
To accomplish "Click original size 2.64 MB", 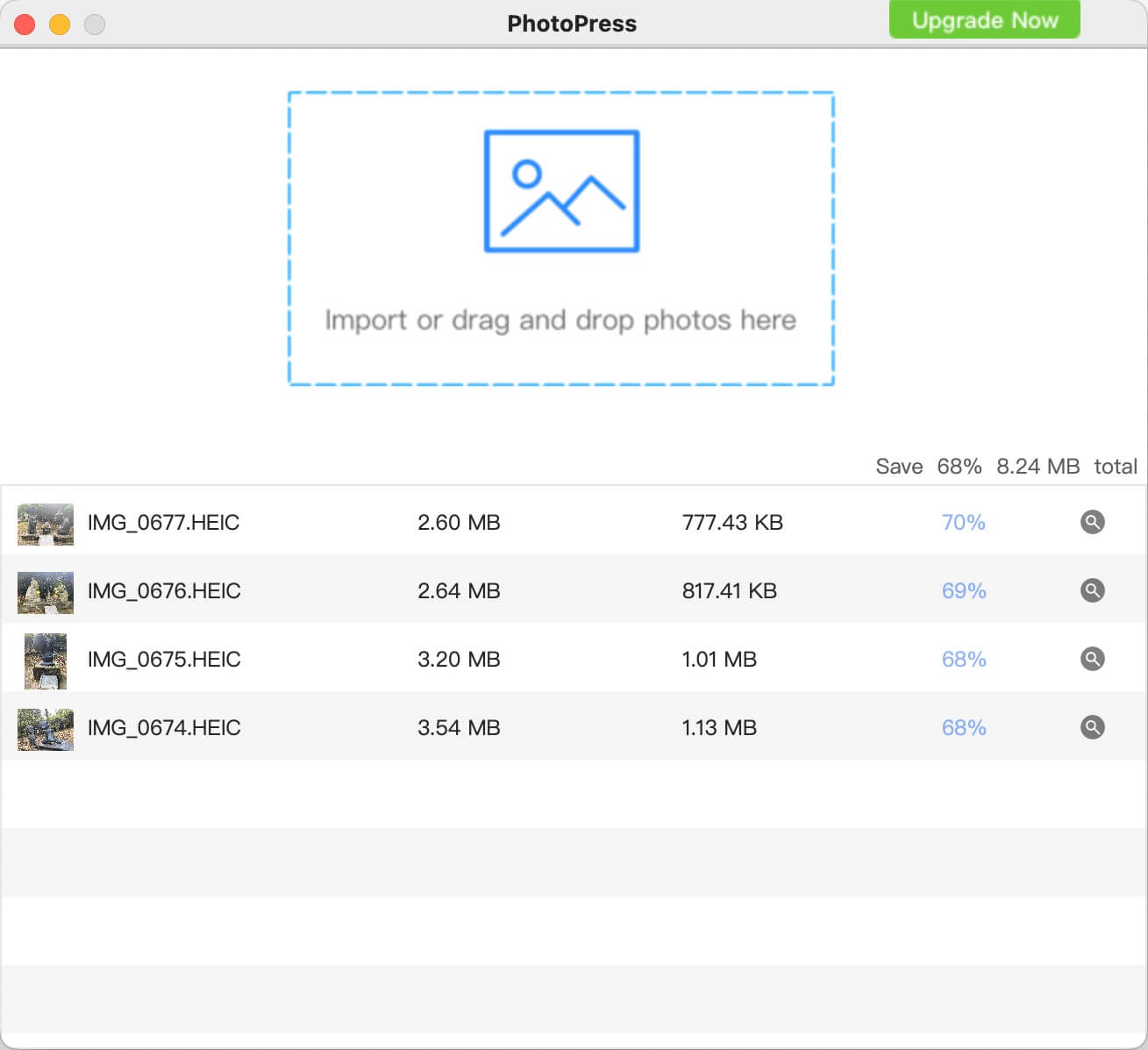I will (459, 591).
